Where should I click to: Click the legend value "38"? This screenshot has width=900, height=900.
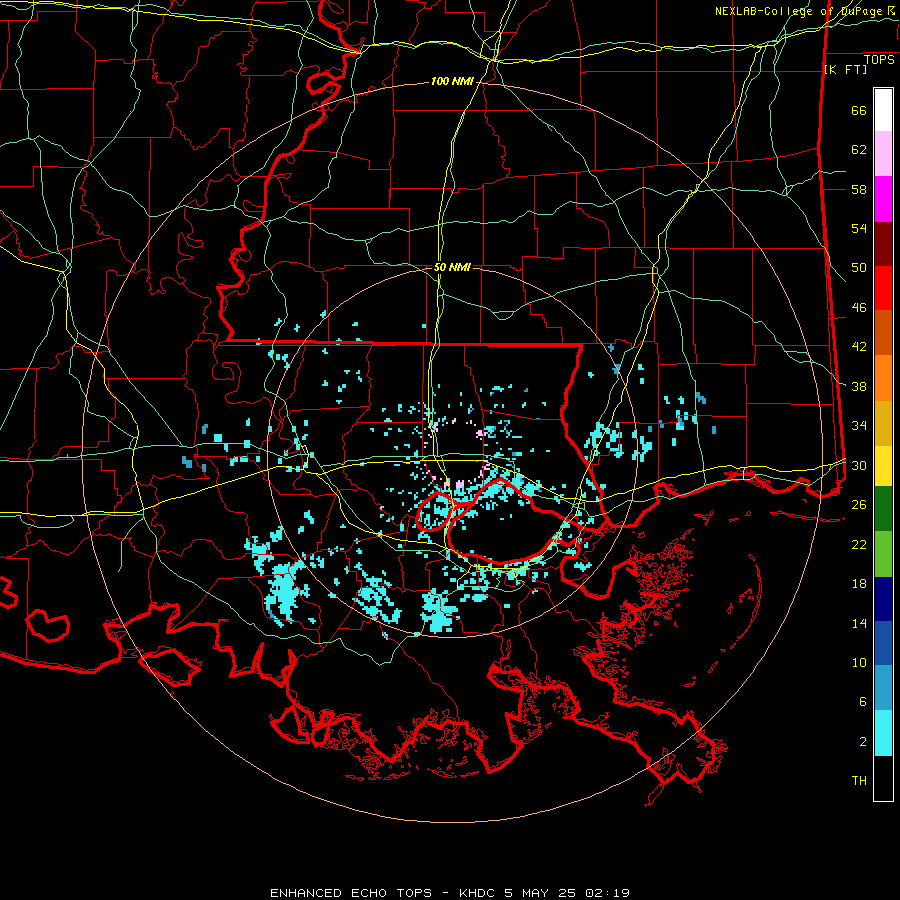tap(859, 386)
